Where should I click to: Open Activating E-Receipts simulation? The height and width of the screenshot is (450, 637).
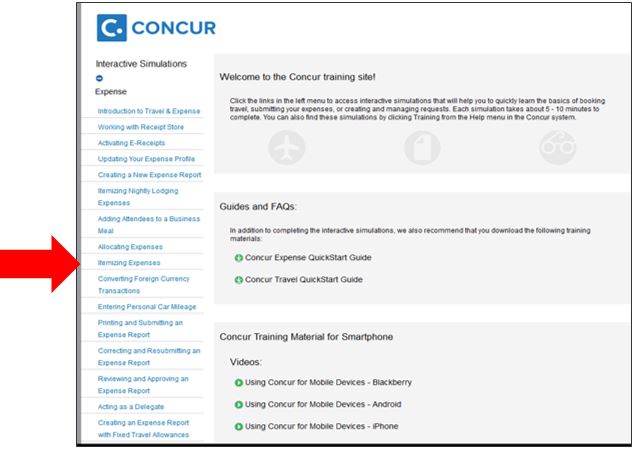pyautogui.click(x=131, y=143)
